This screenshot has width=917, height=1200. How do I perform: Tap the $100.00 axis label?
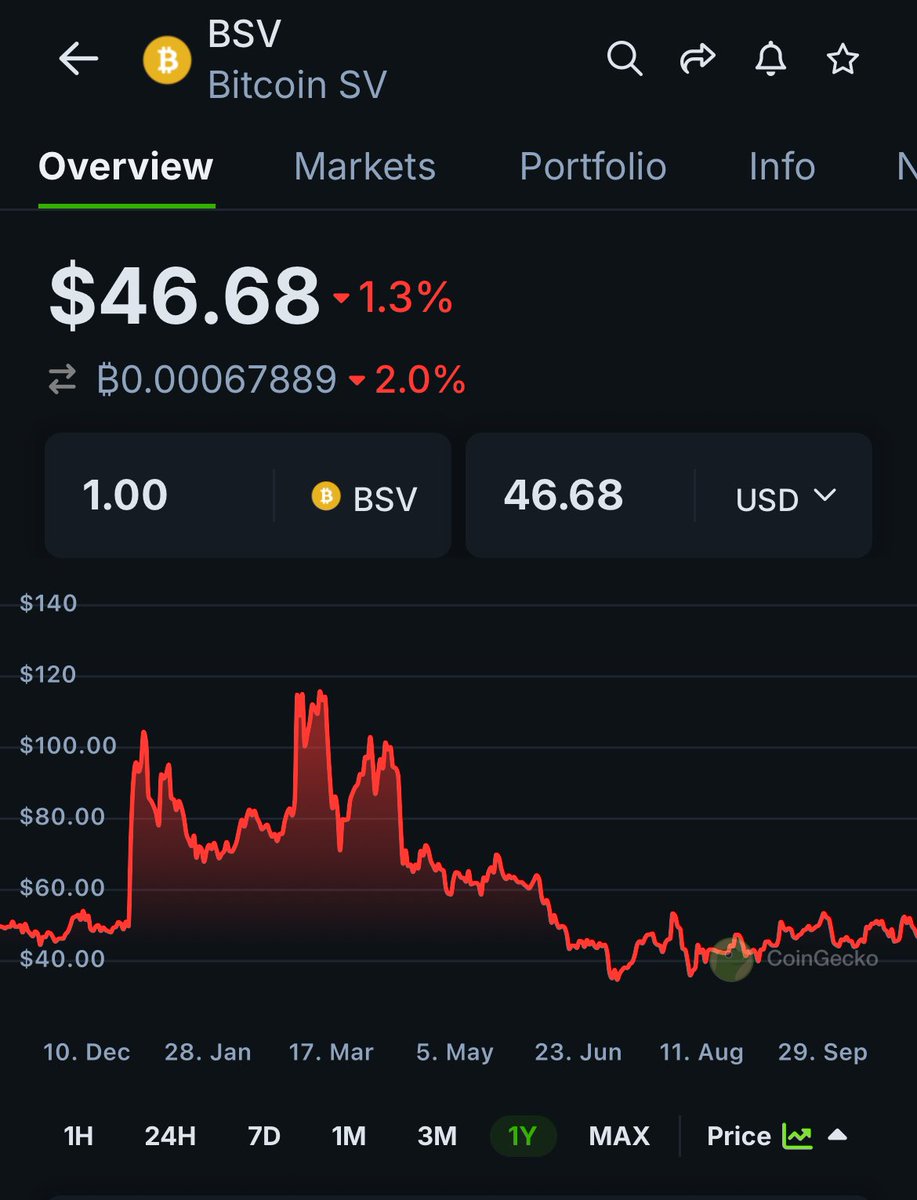pos(68,746)
